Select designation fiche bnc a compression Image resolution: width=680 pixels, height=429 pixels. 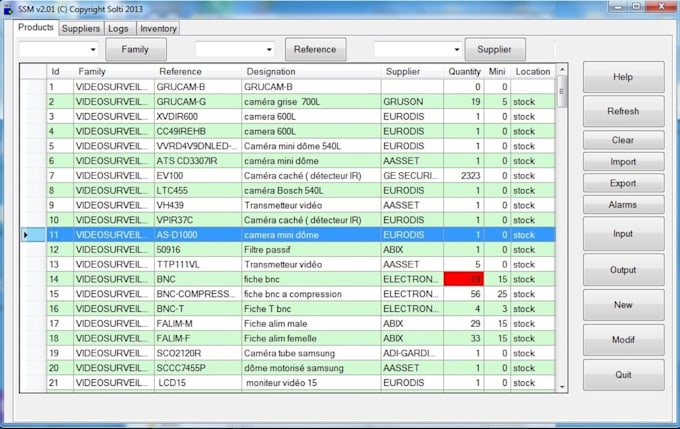pos(311,294)
